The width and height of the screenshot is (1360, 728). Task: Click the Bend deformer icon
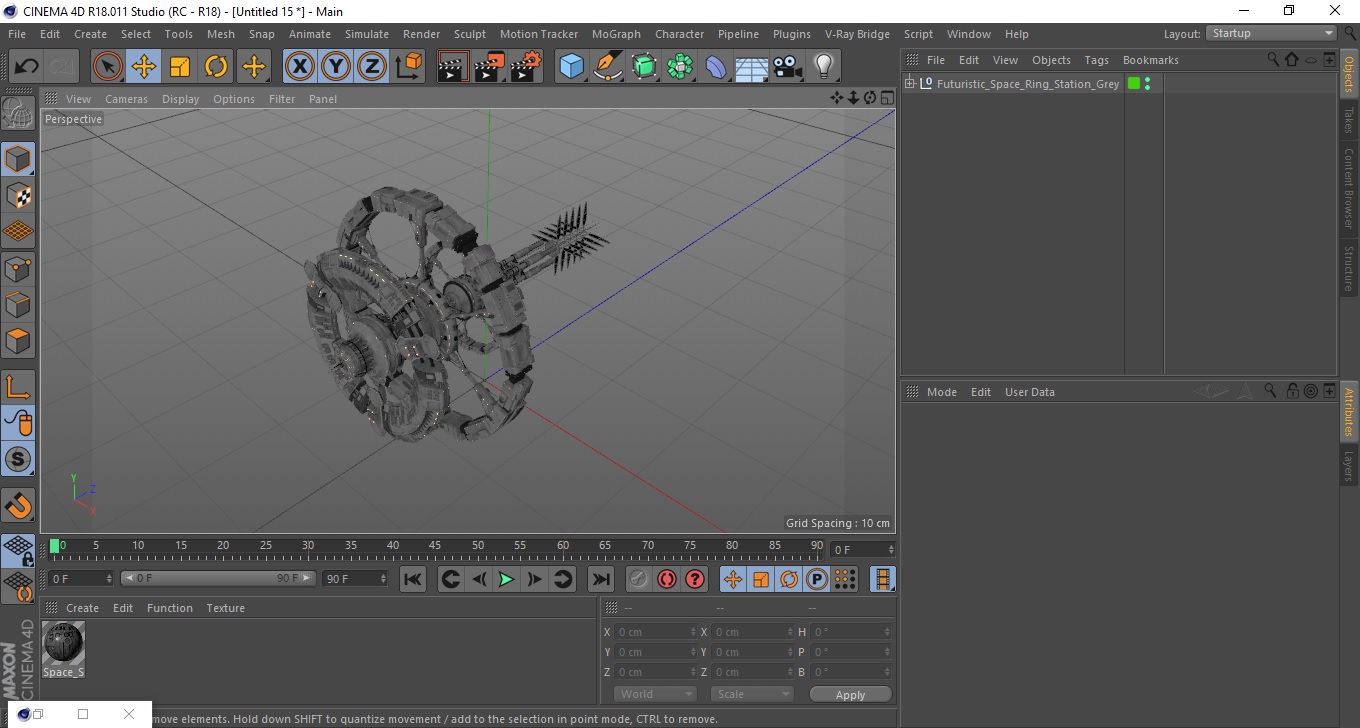(x=716, y=67)
